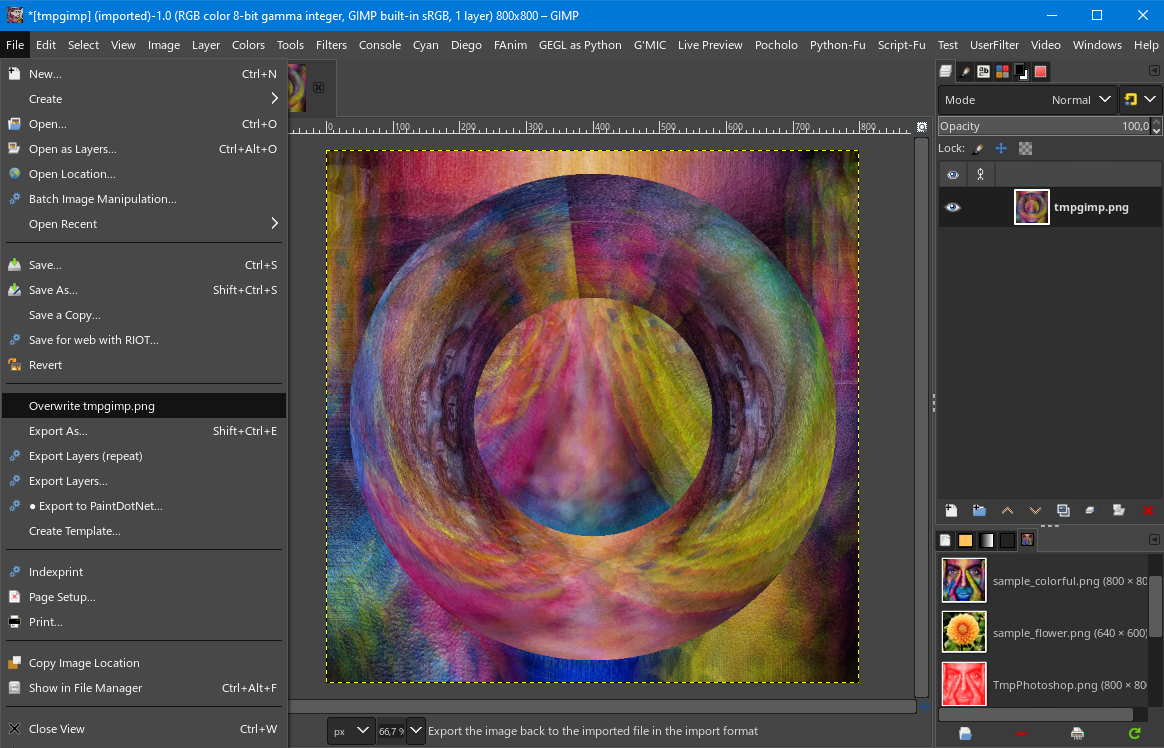
Task: Open the Script-Fu menu
Action: tap(901, 45)
